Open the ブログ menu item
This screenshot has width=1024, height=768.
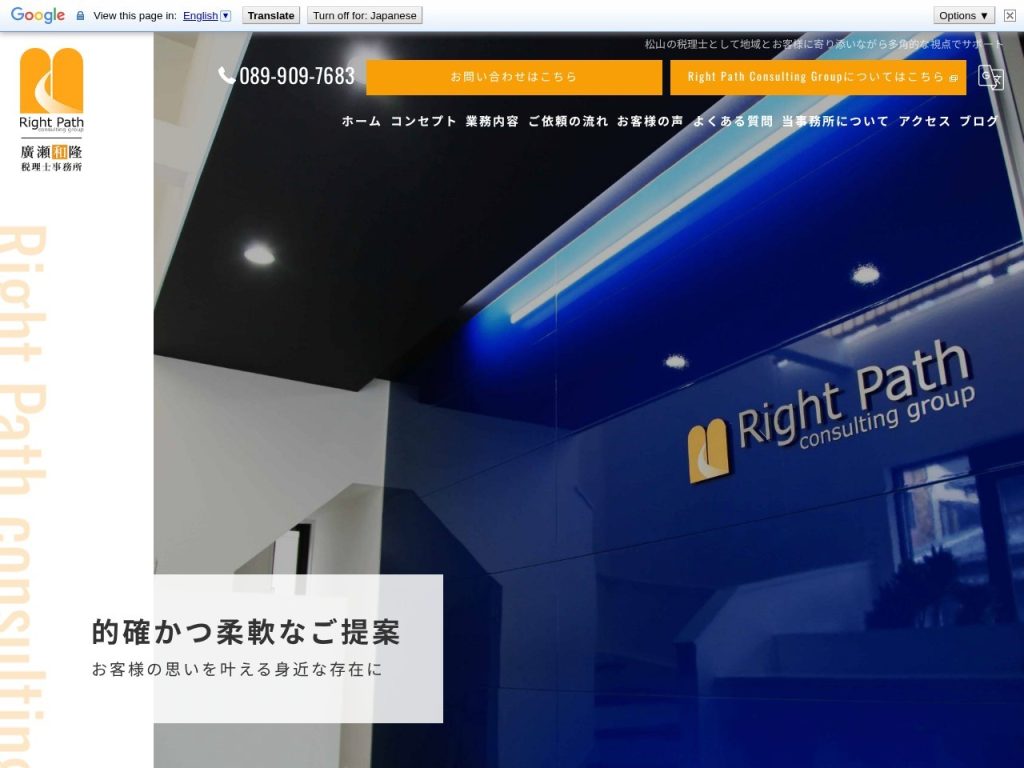(979, 121)
